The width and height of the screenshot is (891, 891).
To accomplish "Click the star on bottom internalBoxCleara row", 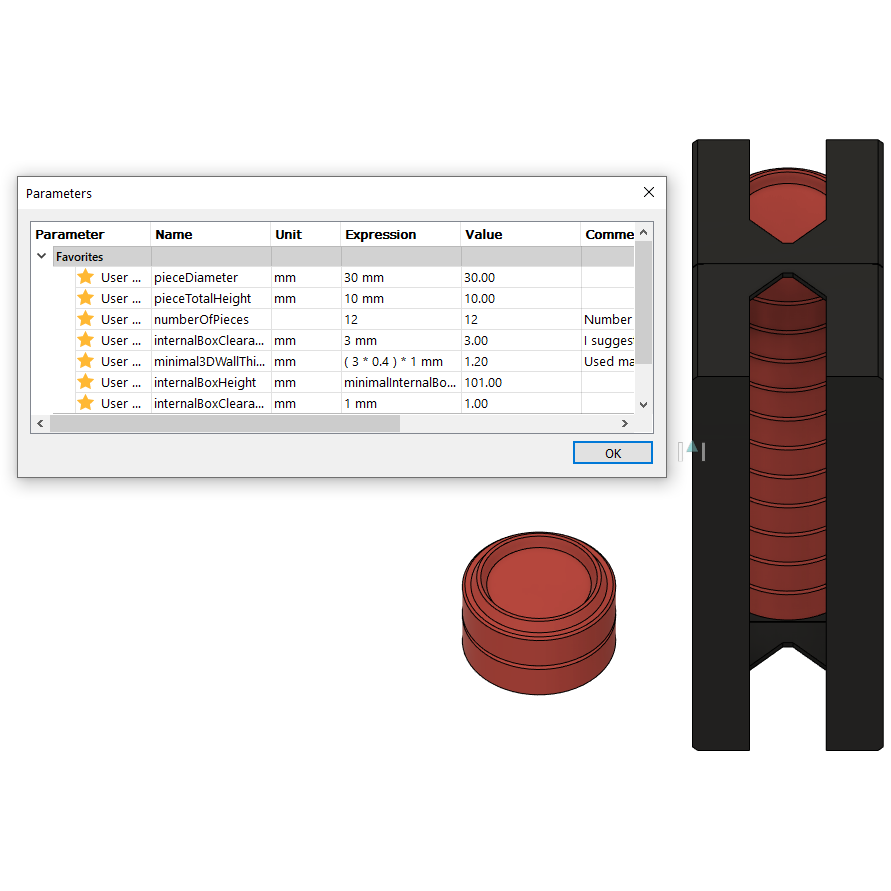I will (85, 403).
